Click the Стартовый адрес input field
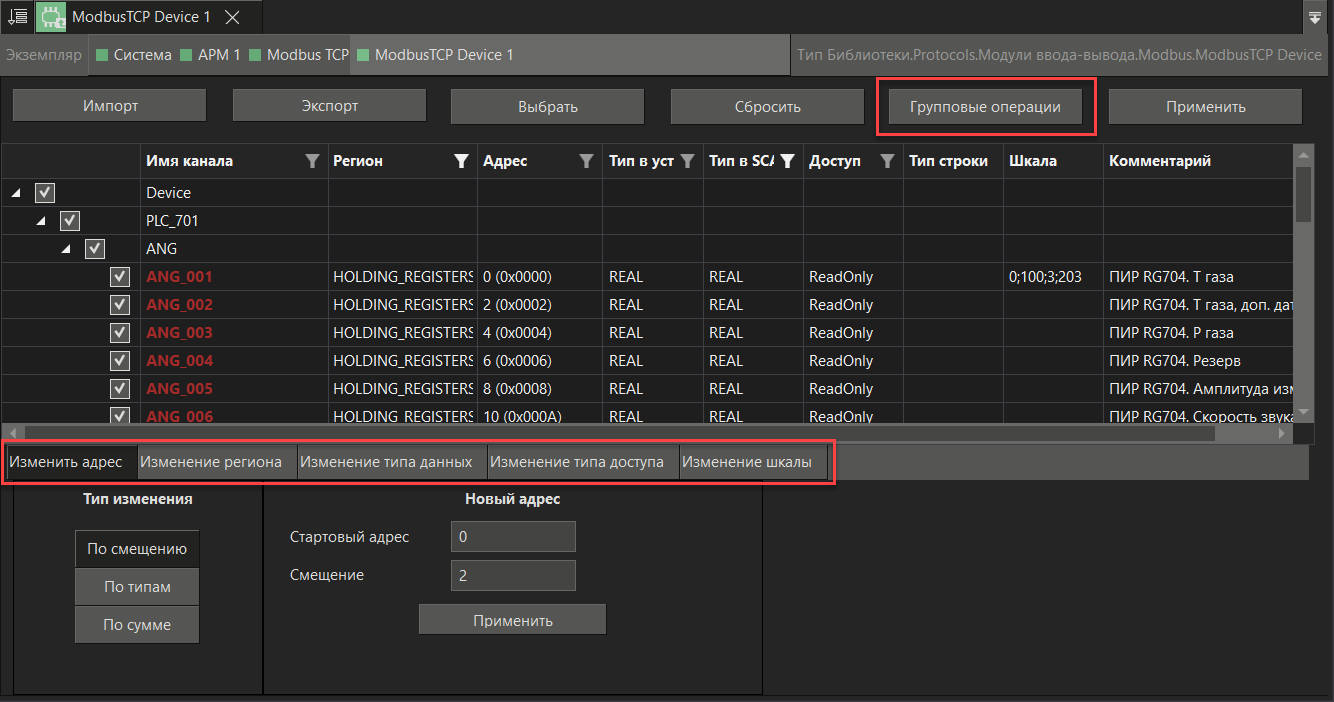The width and height of the screenshot is (1334, 702). [513, 537]
